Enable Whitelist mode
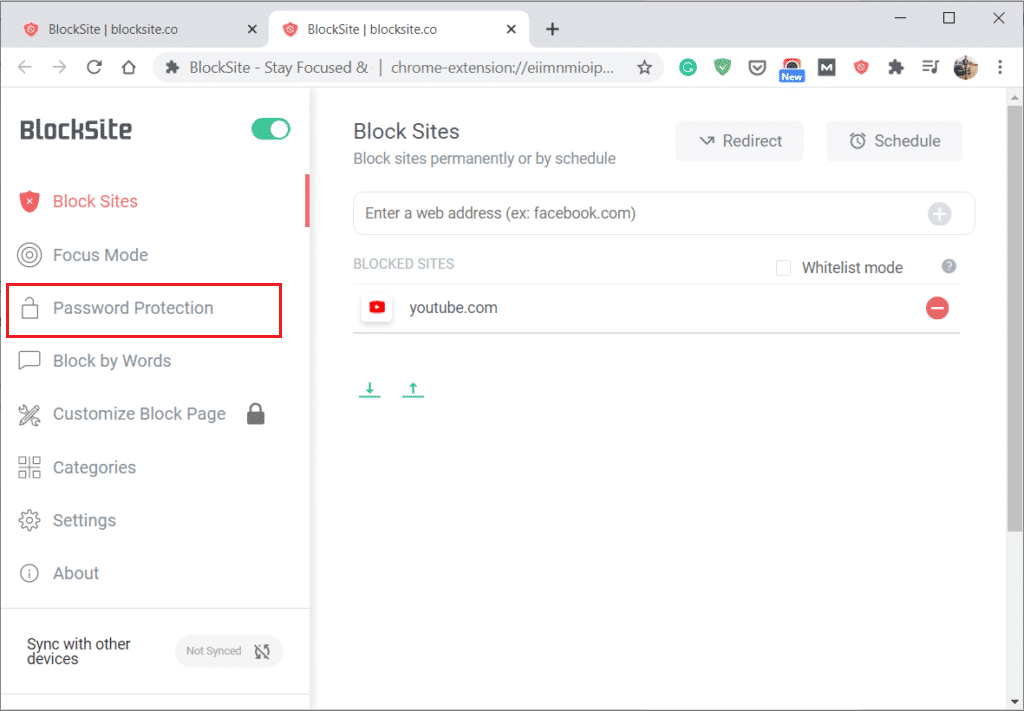The image size is (1024, 711). pyautogui.click(x=783, y=268)
